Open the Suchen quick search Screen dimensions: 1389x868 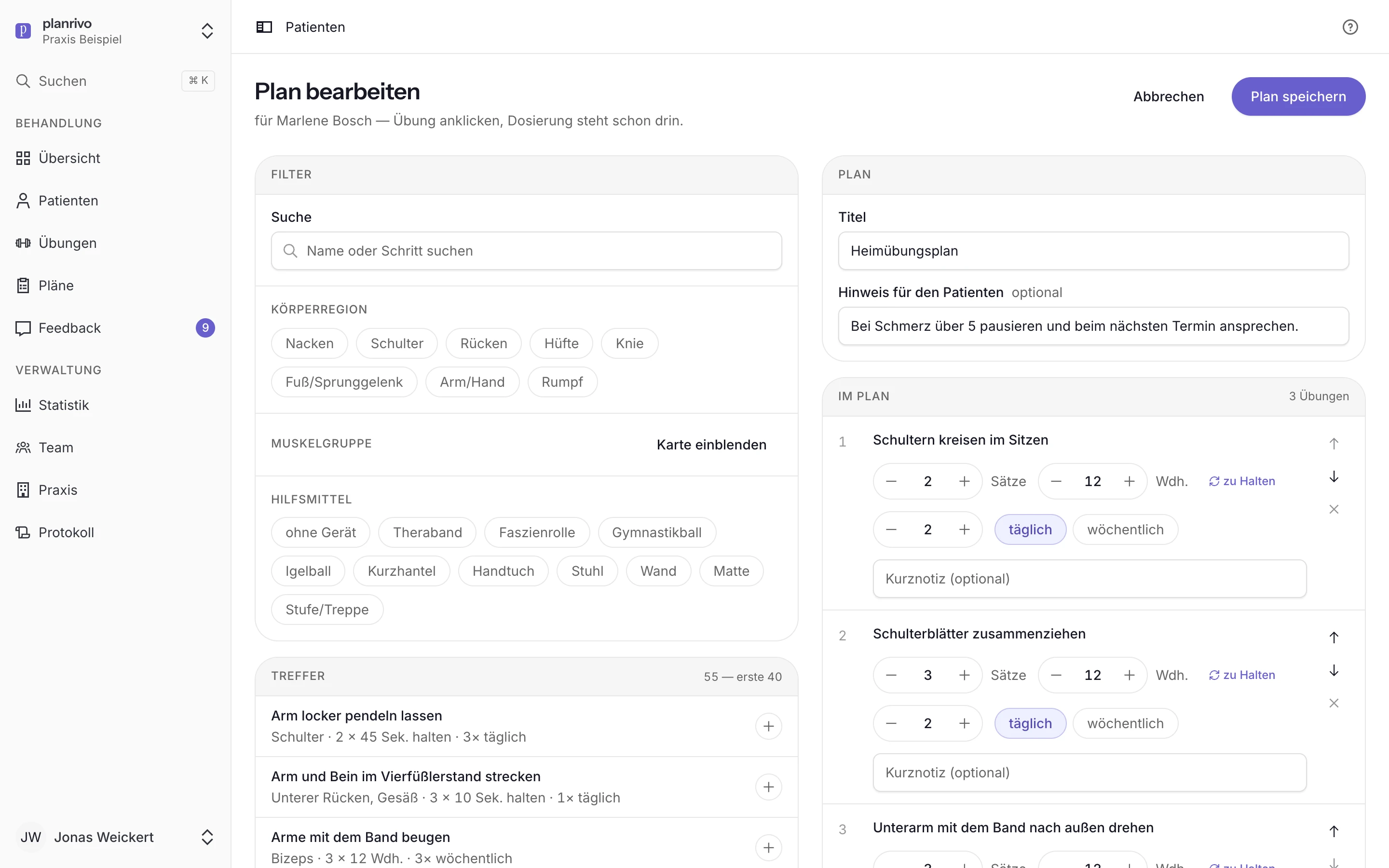coord(115,81)
